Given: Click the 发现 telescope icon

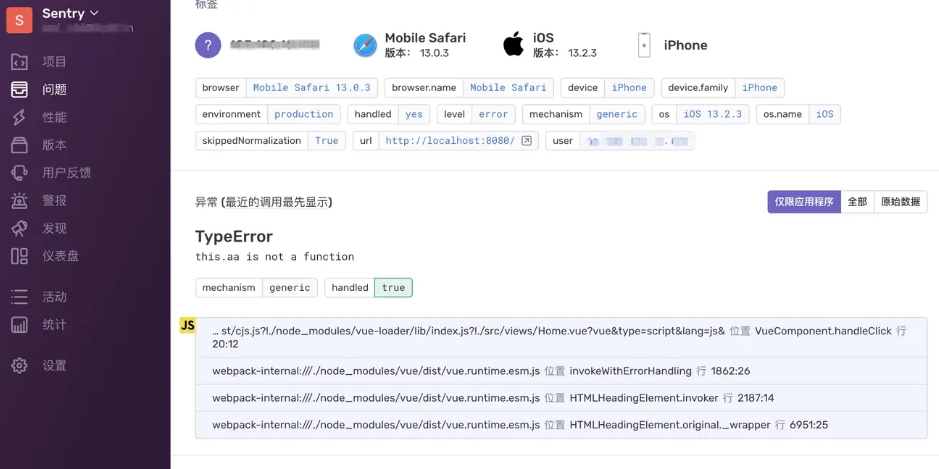Looking at the screenshot, I should (19, 228).
